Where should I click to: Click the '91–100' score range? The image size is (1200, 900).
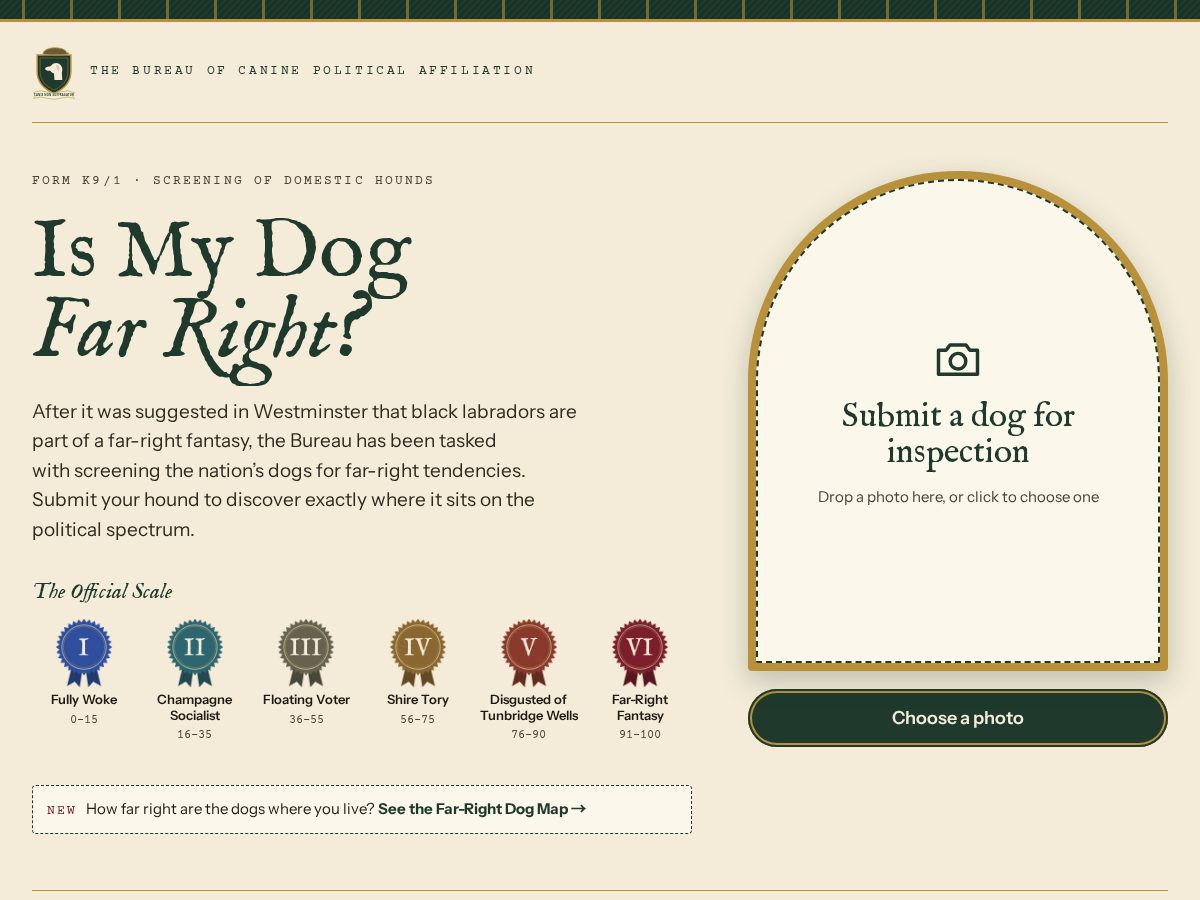[x=640, y=735]
